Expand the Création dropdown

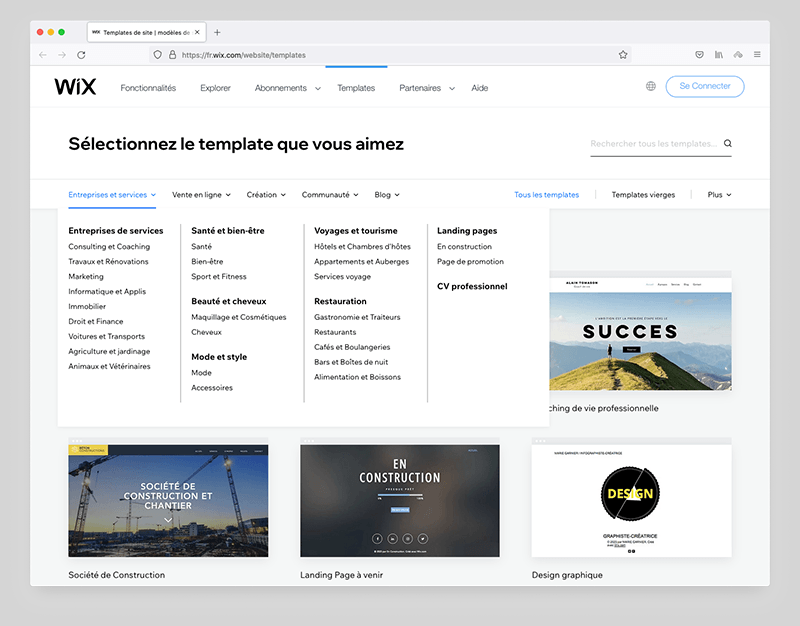tap(266, 195)
